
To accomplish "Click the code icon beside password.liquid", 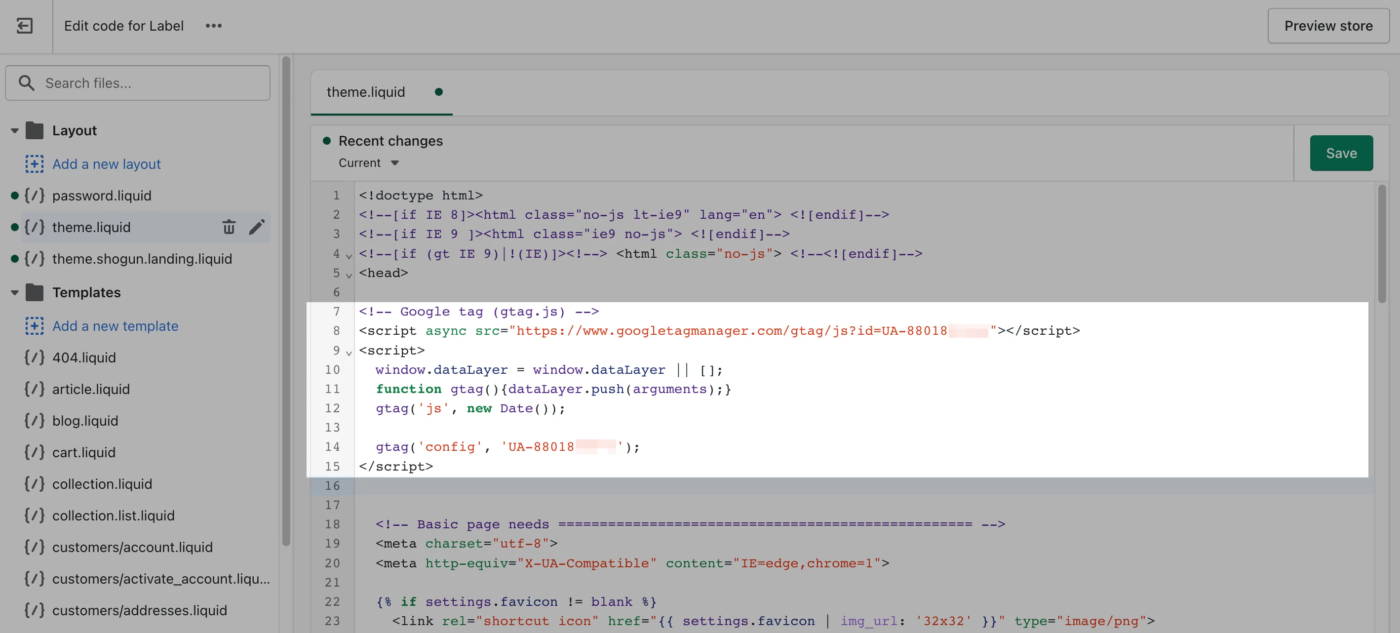I will (35, 196).
